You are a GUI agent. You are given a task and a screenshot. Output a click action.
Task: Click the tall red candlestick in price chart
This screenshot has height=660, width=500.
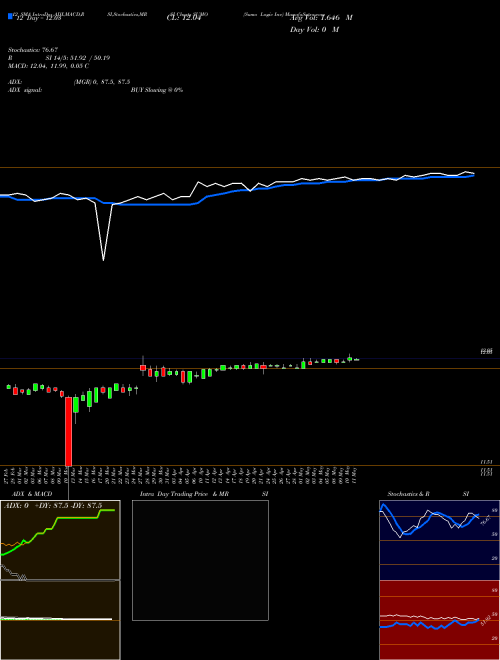click(x=69, y=431)
